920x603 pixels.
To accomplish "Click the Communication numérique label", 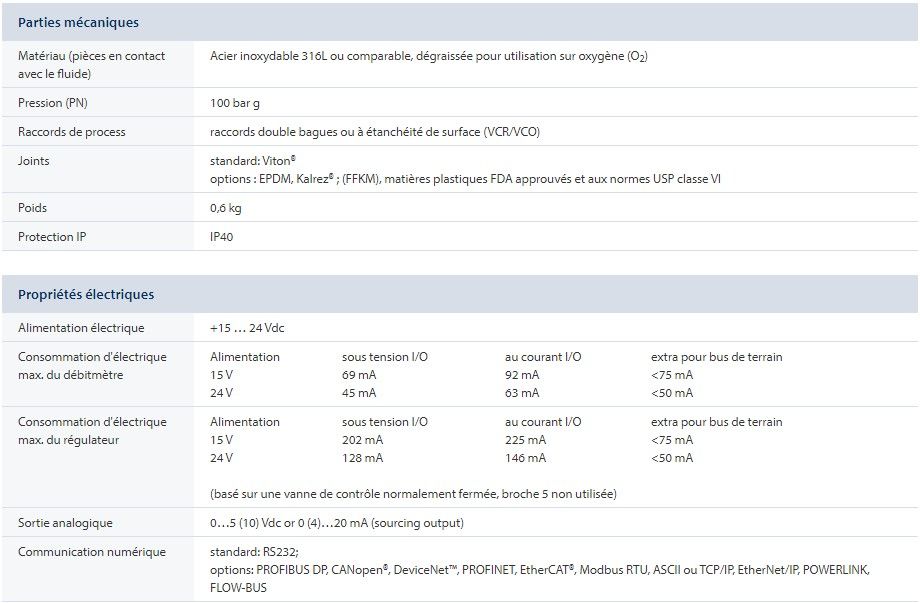I will (x=92, y=552).
